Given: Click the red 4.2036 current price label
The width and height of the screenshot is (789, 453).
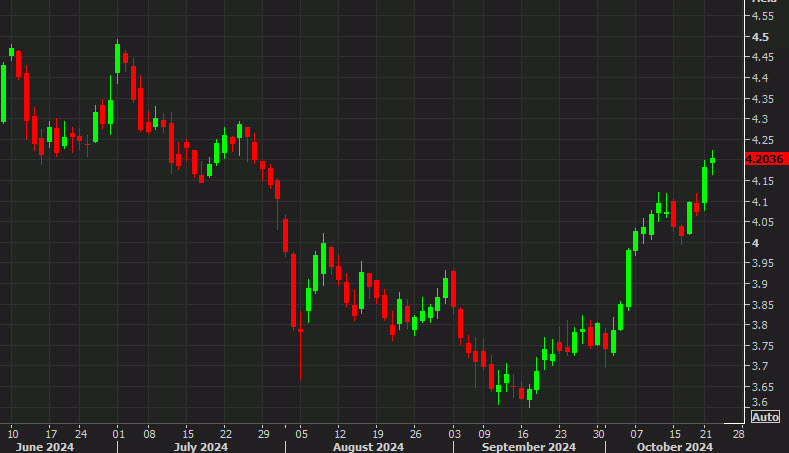Looking at the screenshot, I should (x=766, y=159).
